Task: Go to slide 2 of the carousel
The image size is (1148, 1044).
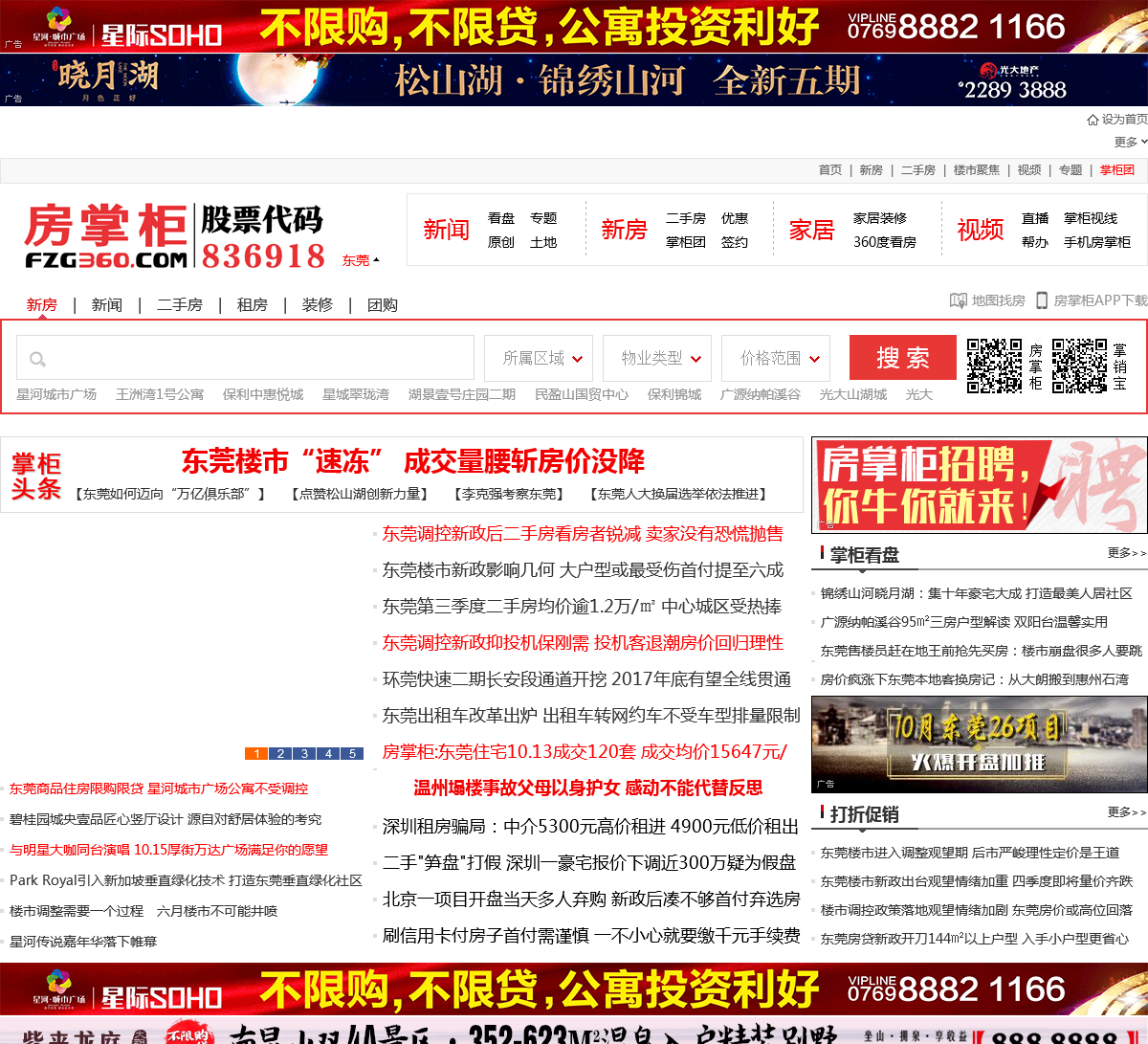Action: (x=280, y=754)
